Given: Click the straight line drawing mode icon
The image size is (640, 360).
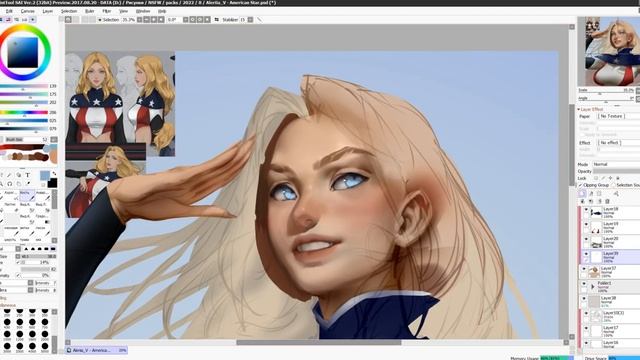Looking at the screenshot, I should coord(259,19).
